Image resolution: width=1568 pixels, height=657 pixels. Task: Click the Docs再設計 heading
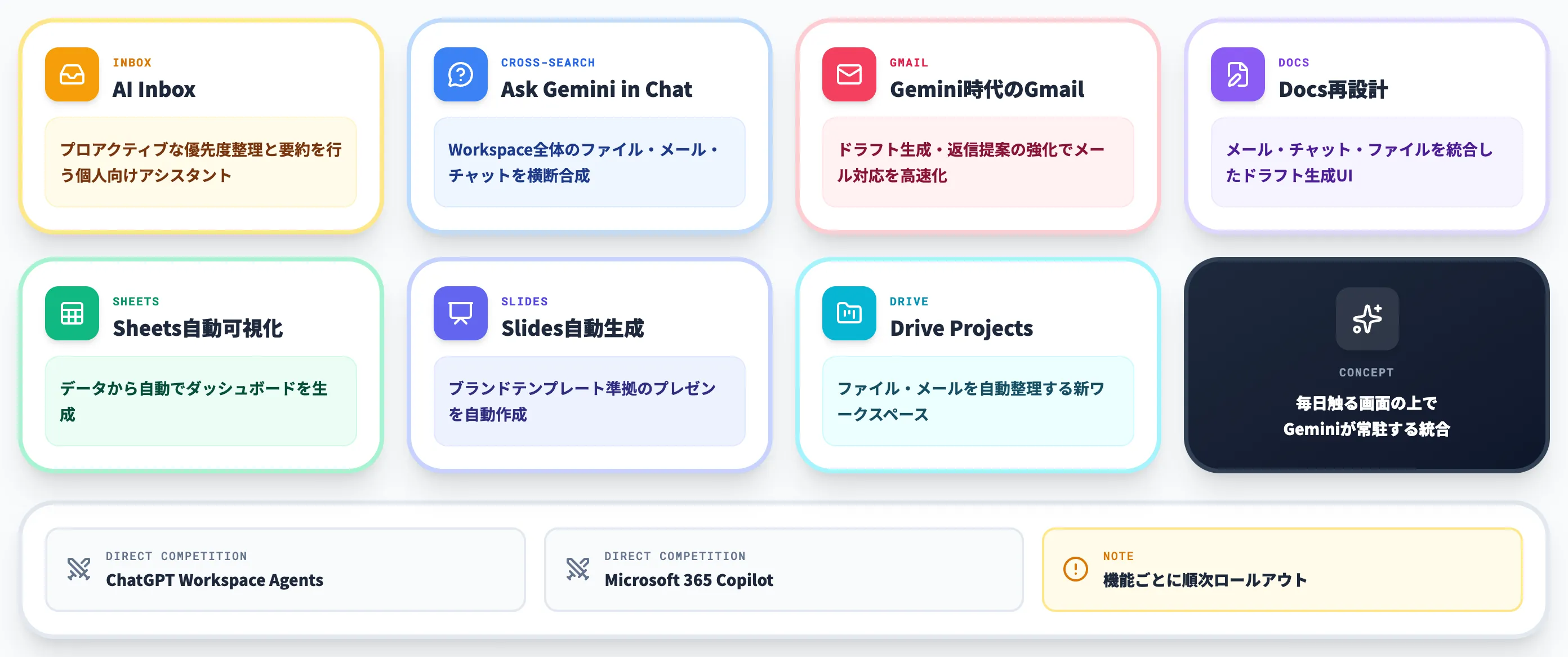tap(1333, 90)
